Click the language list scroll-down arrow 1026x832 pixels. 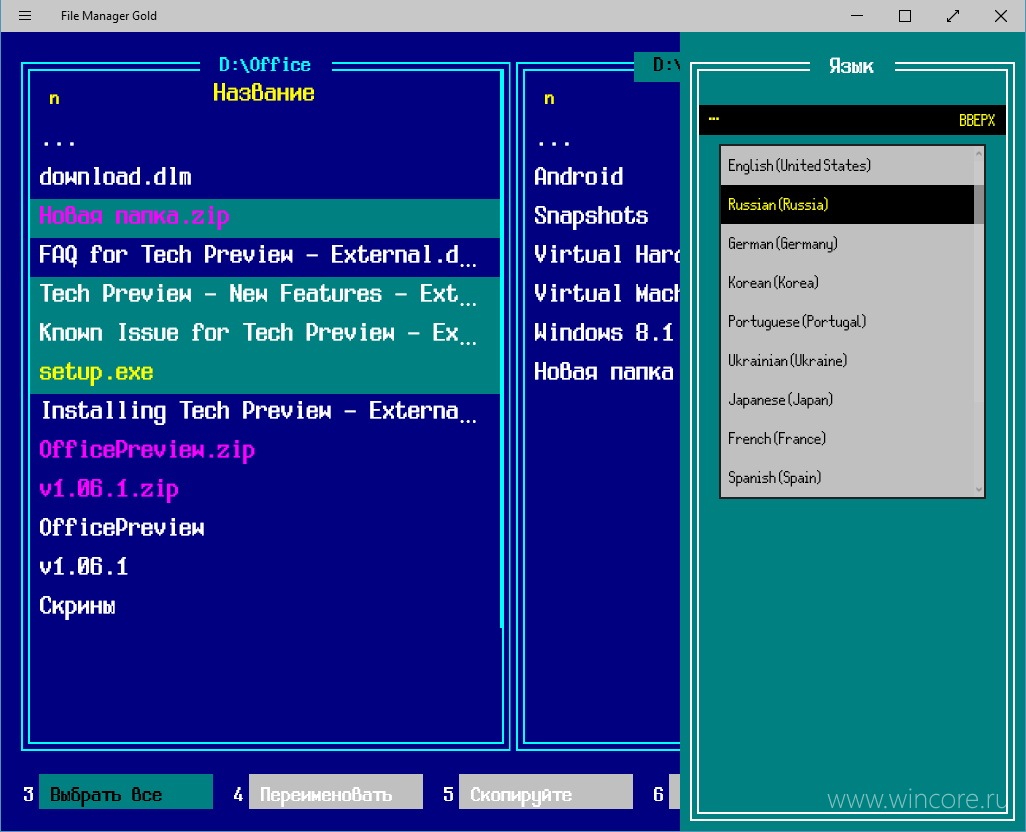click(x=979, y=489)
